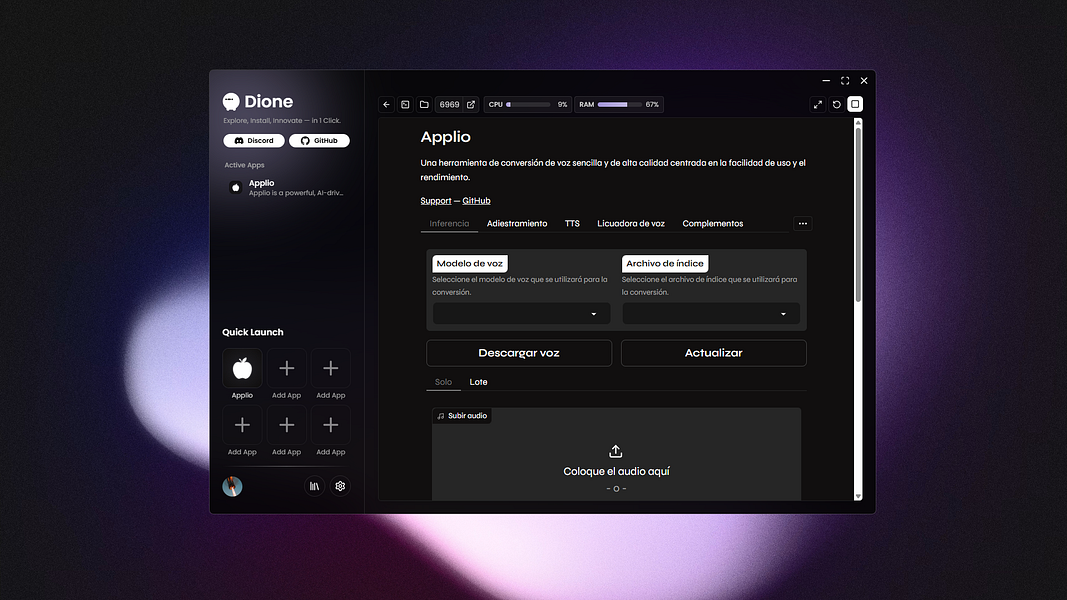Select Applio in Active Apps
1067x600 pixels.
point(286,188)
